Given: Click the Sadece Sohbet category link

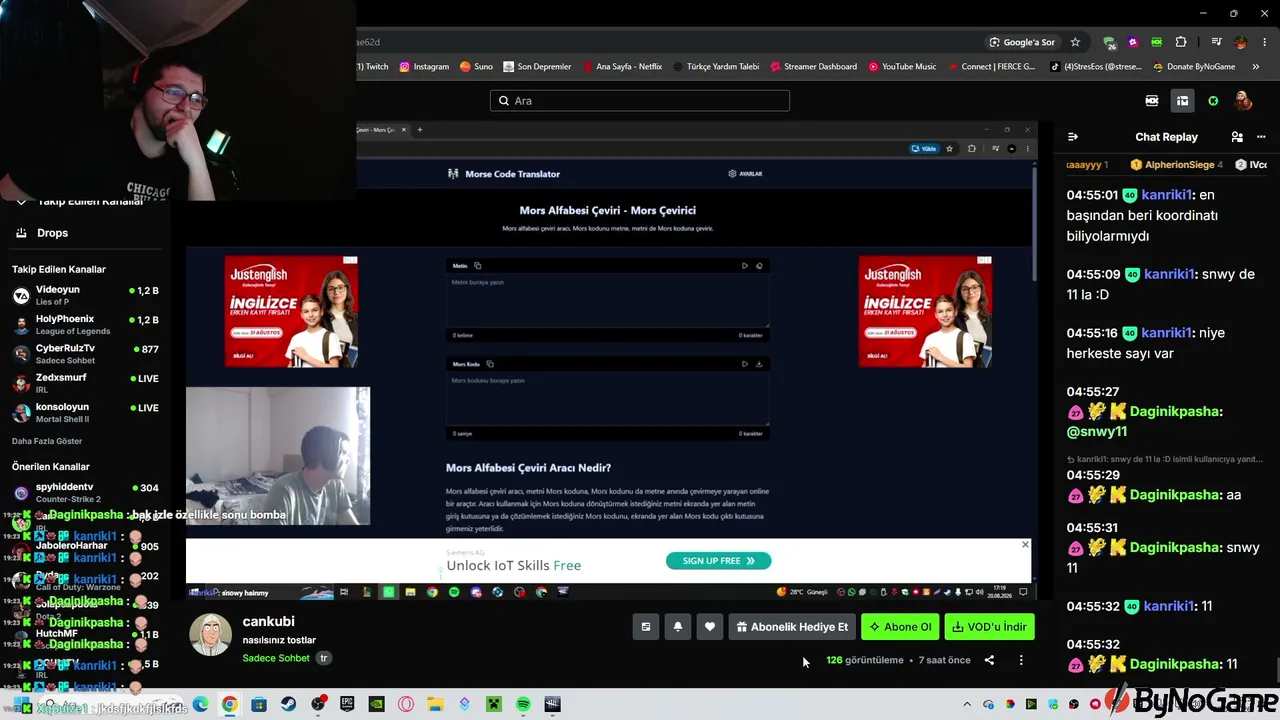Looking at the screenshot, I should 276,658.
